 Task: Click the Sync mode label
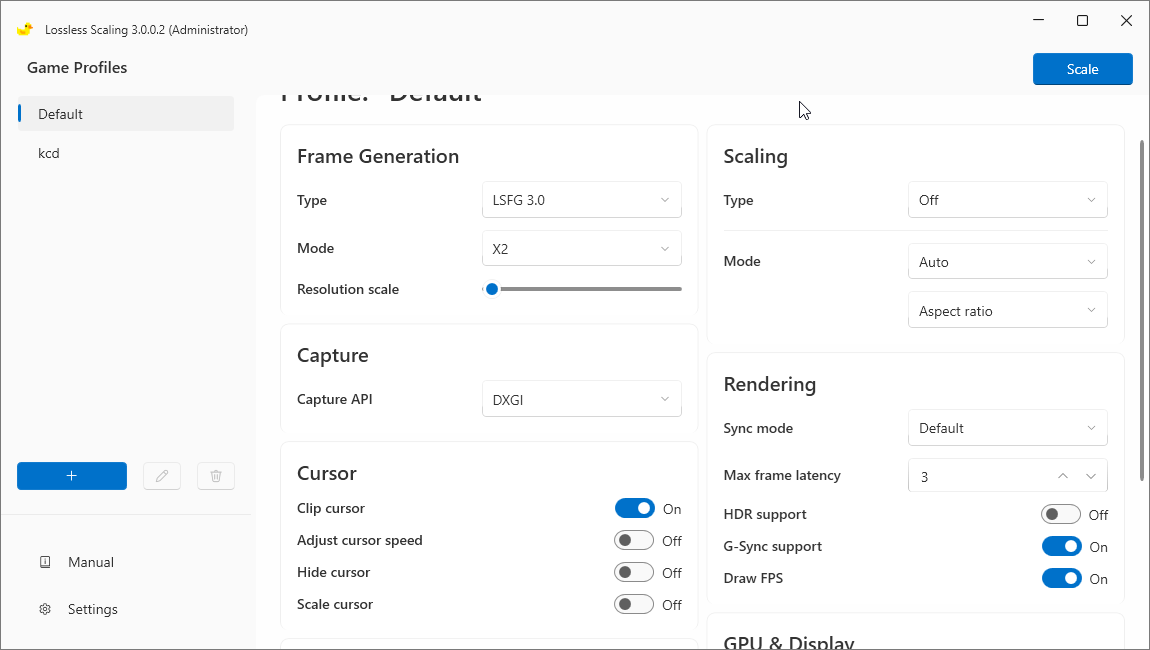(758, 428)
